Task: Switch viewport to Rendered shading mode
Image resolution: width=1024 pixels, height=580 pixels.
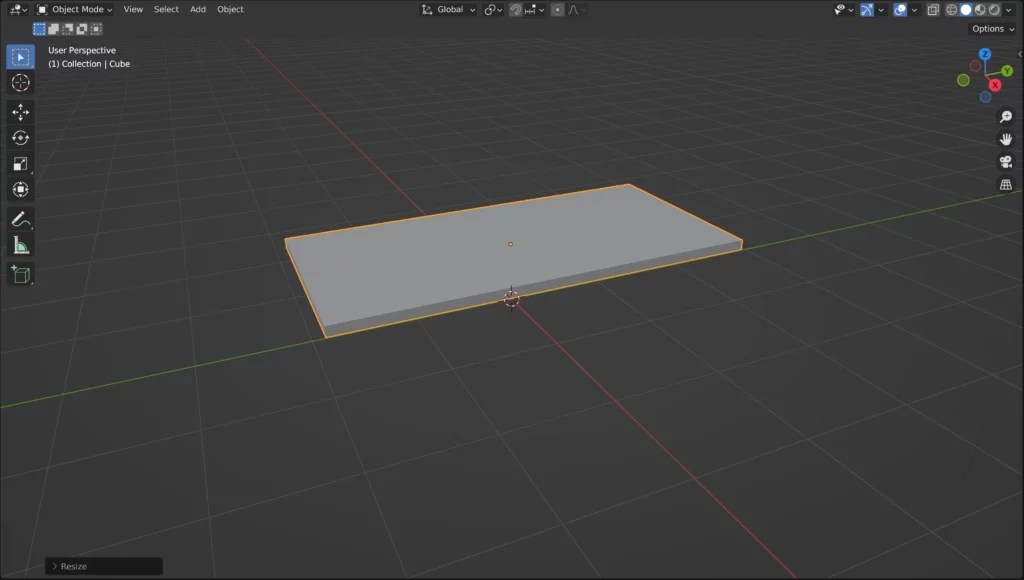Action: 995,9
